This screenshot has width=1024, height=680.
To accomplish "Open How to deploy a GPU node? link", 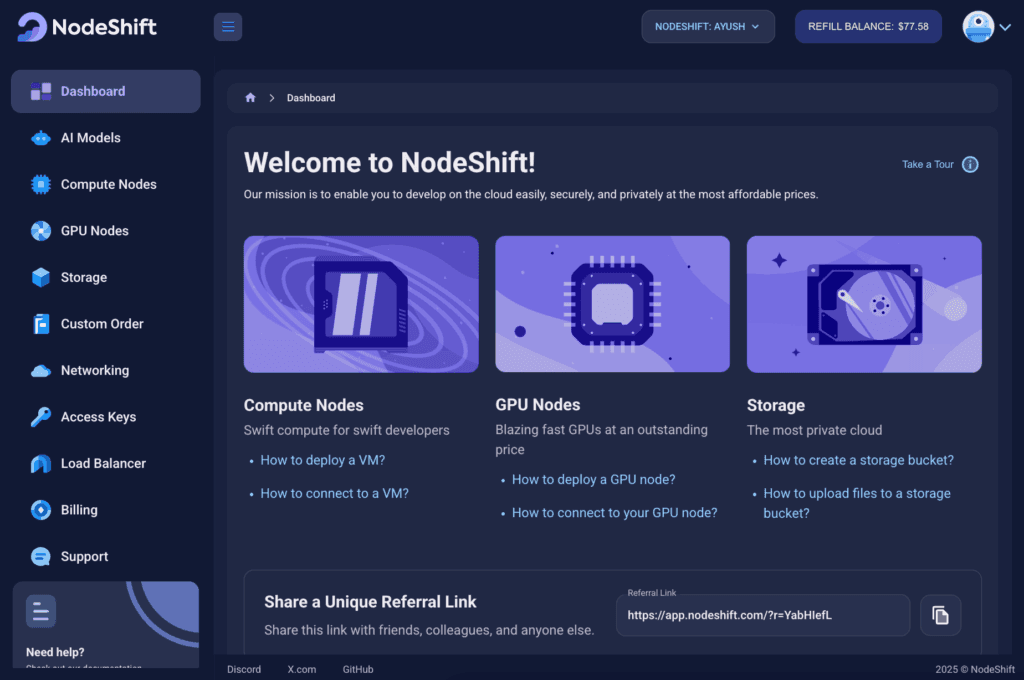I will 594,480.
